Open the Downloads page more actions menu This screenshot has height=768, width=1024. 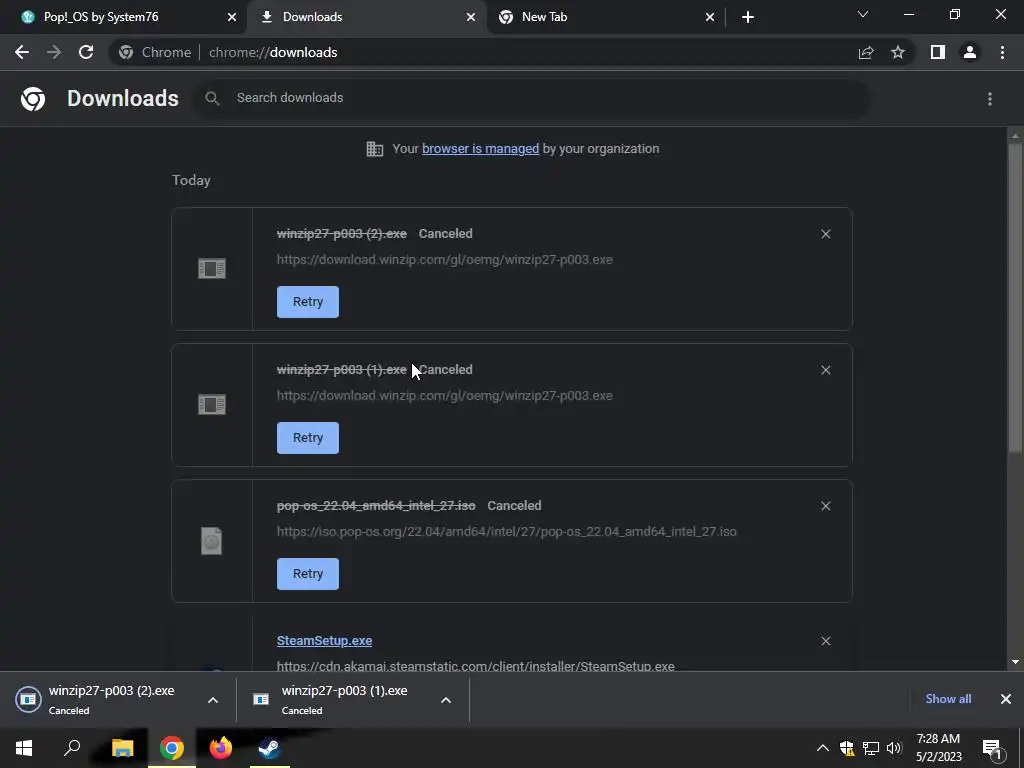[x=990, y=99]
